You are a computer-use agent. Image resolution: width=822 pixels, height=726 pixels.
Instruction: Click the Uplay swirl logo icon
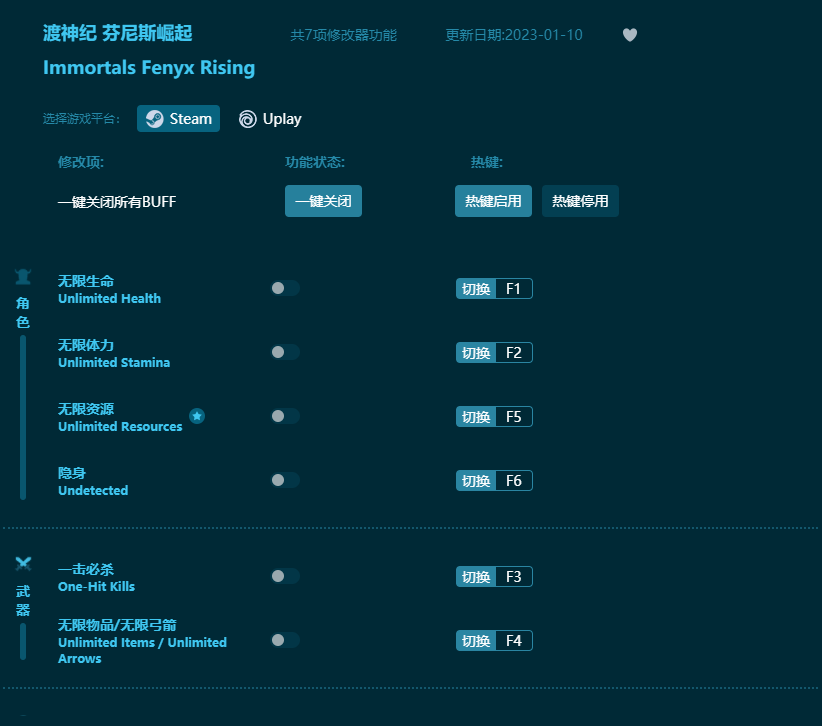[x=247, y=119]
